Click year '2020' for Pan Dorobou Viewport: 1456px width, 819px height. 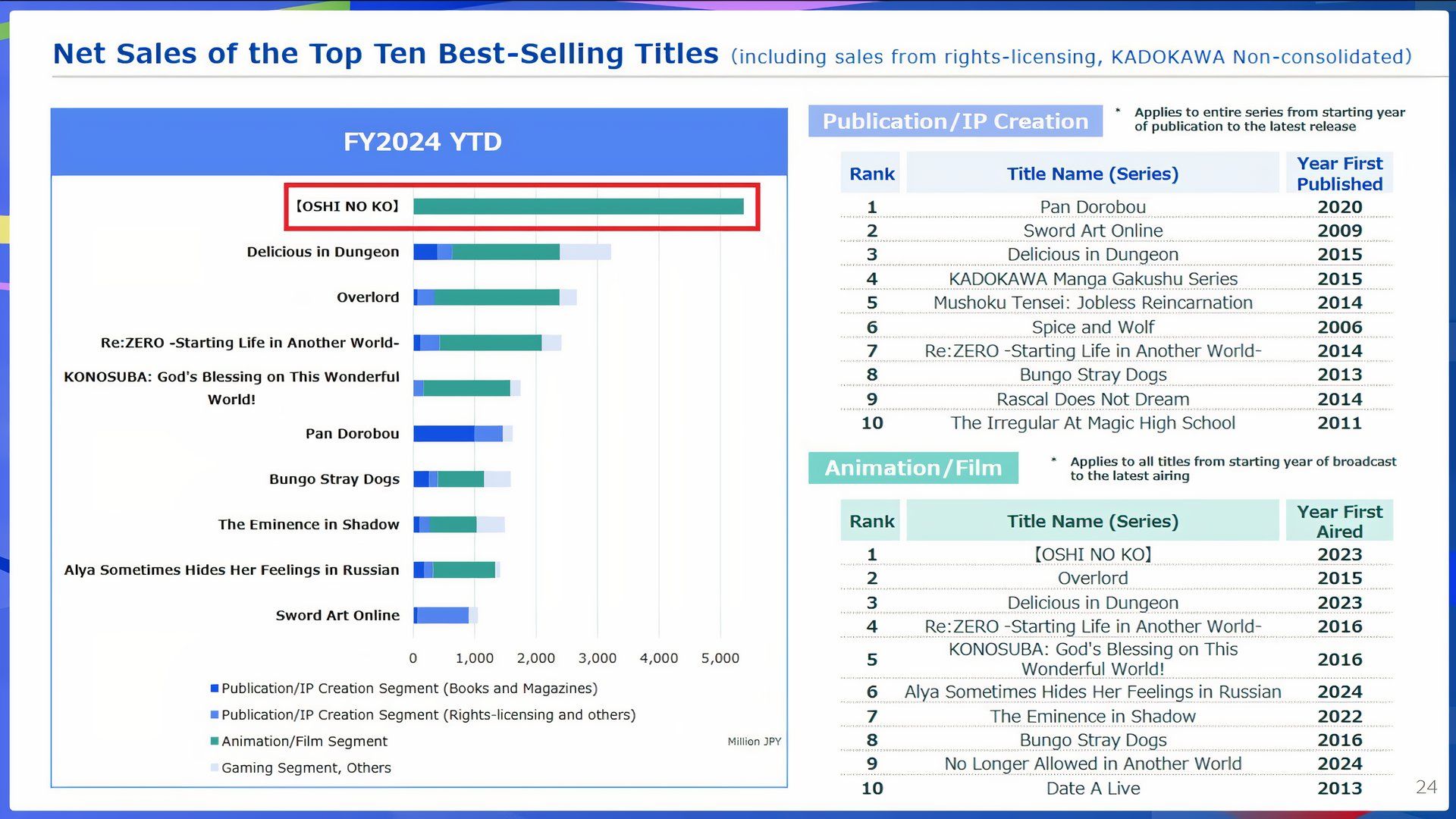tap(1339, 207)
